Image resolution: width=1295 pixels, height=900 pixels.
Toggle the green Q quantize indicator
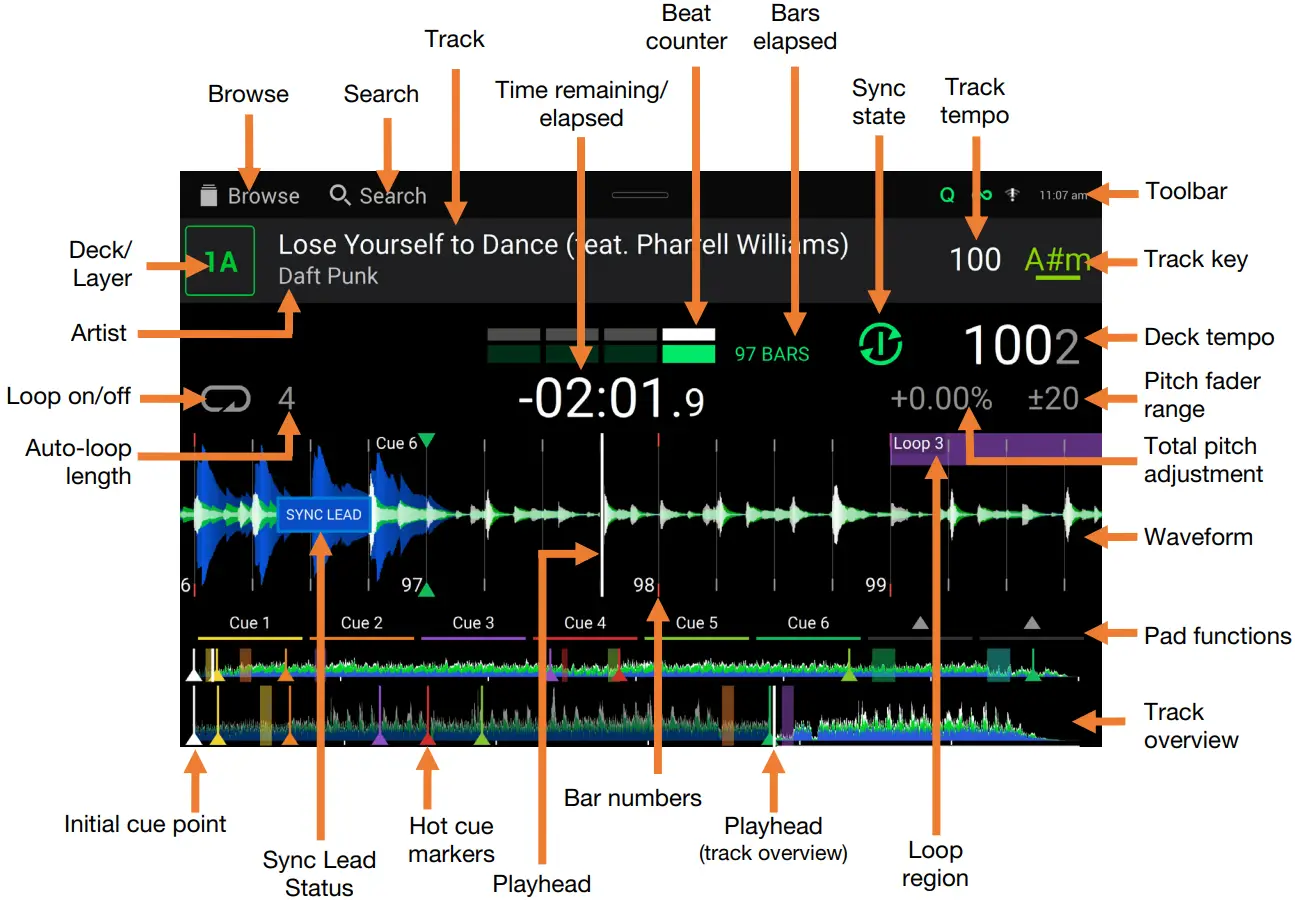pyautogui.click(x=947, y=195)
